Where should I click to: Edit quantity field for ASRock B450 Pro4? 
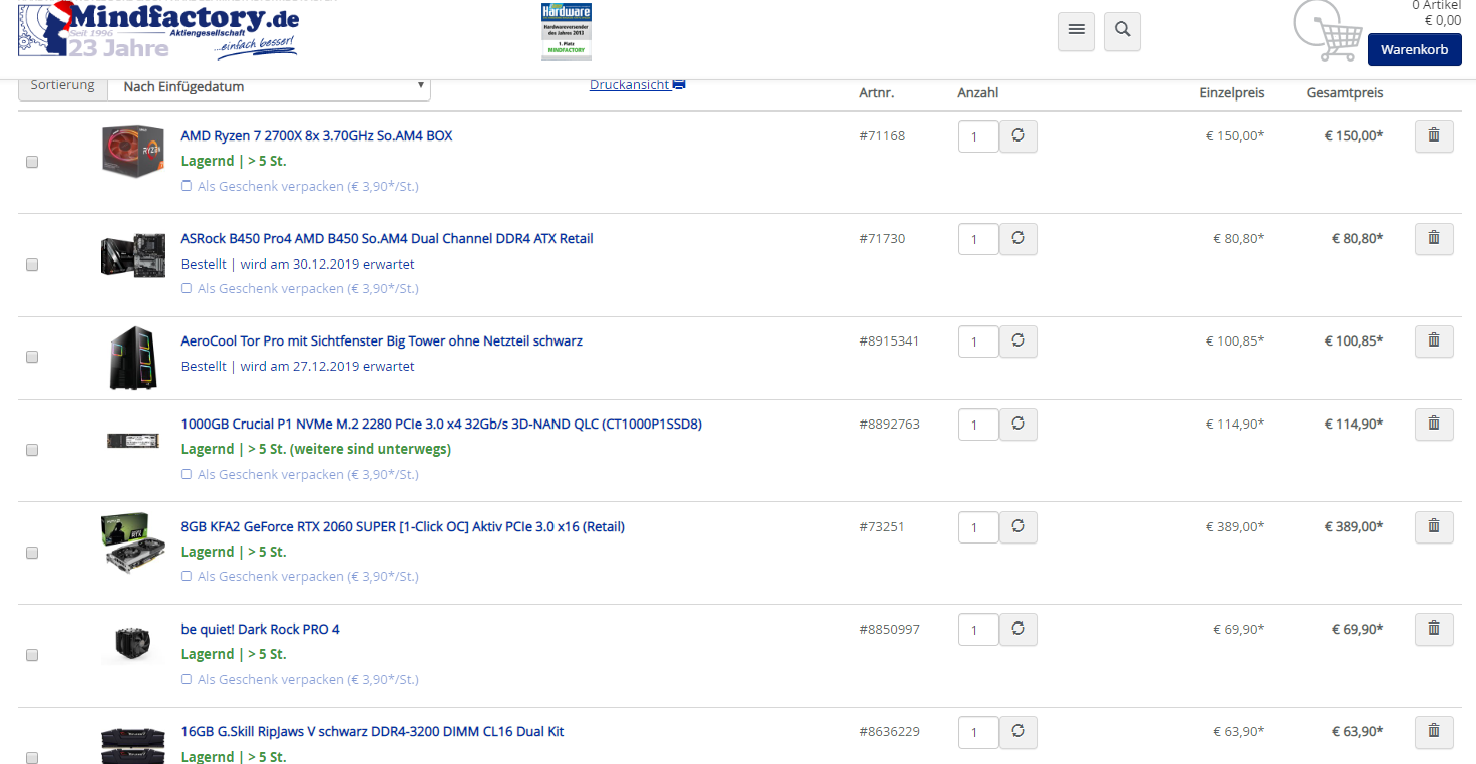pos(978,240)
